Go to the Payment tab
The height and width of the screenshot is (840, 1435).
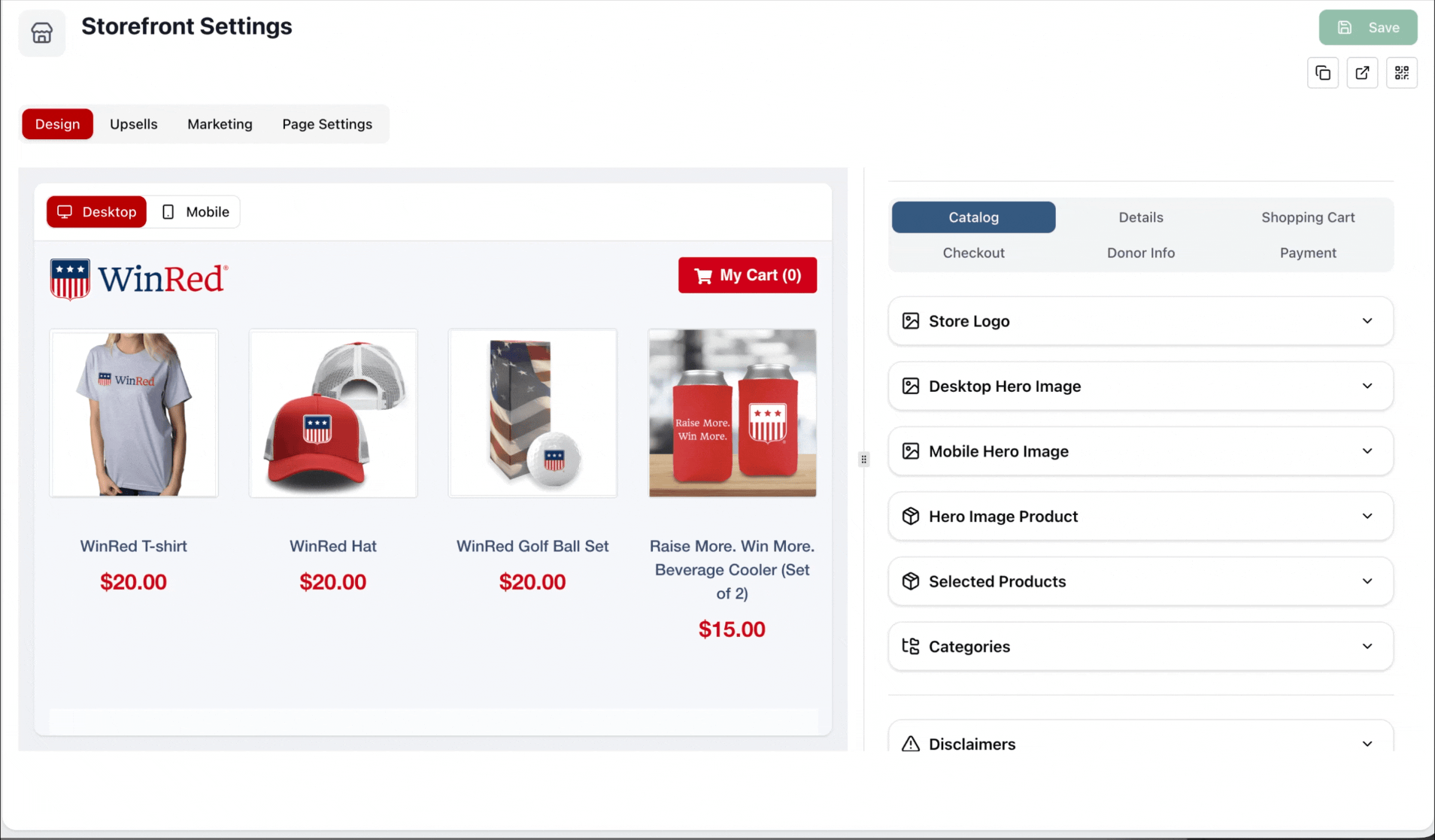pos(1308,253)
